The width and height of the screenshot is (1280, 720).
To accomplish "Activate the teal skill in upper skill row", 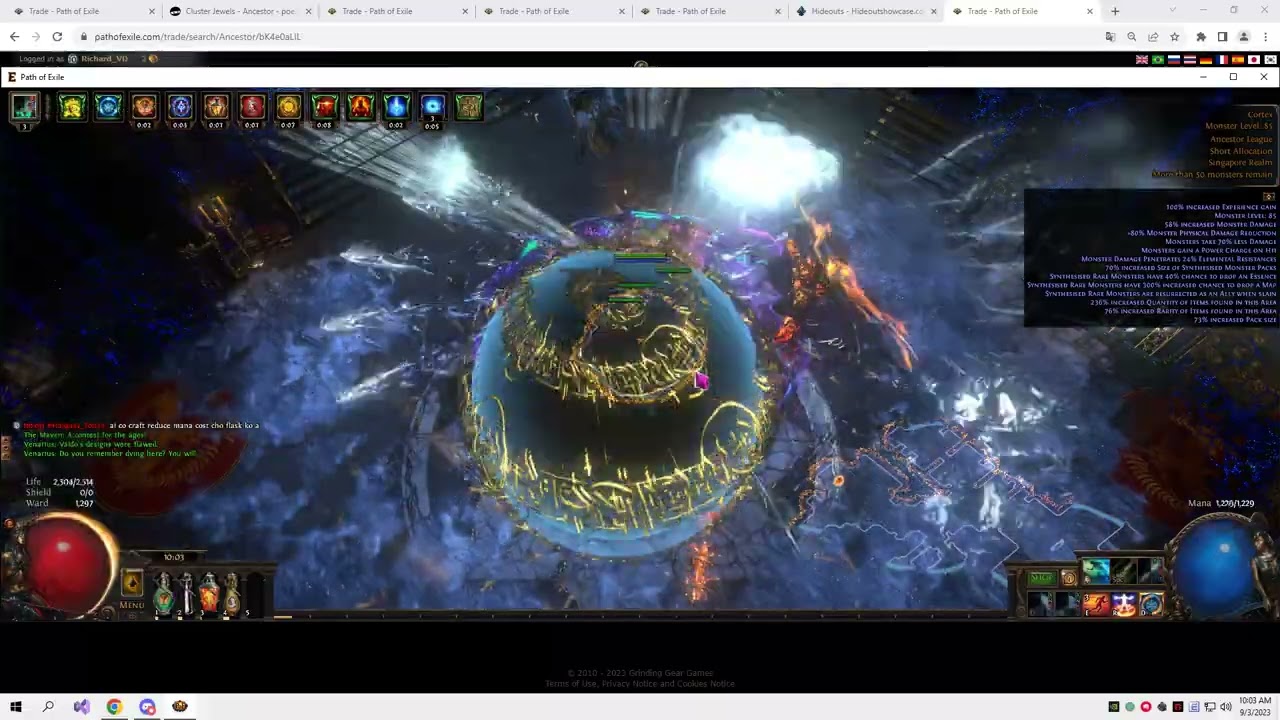I will [x=1096, y=571].
